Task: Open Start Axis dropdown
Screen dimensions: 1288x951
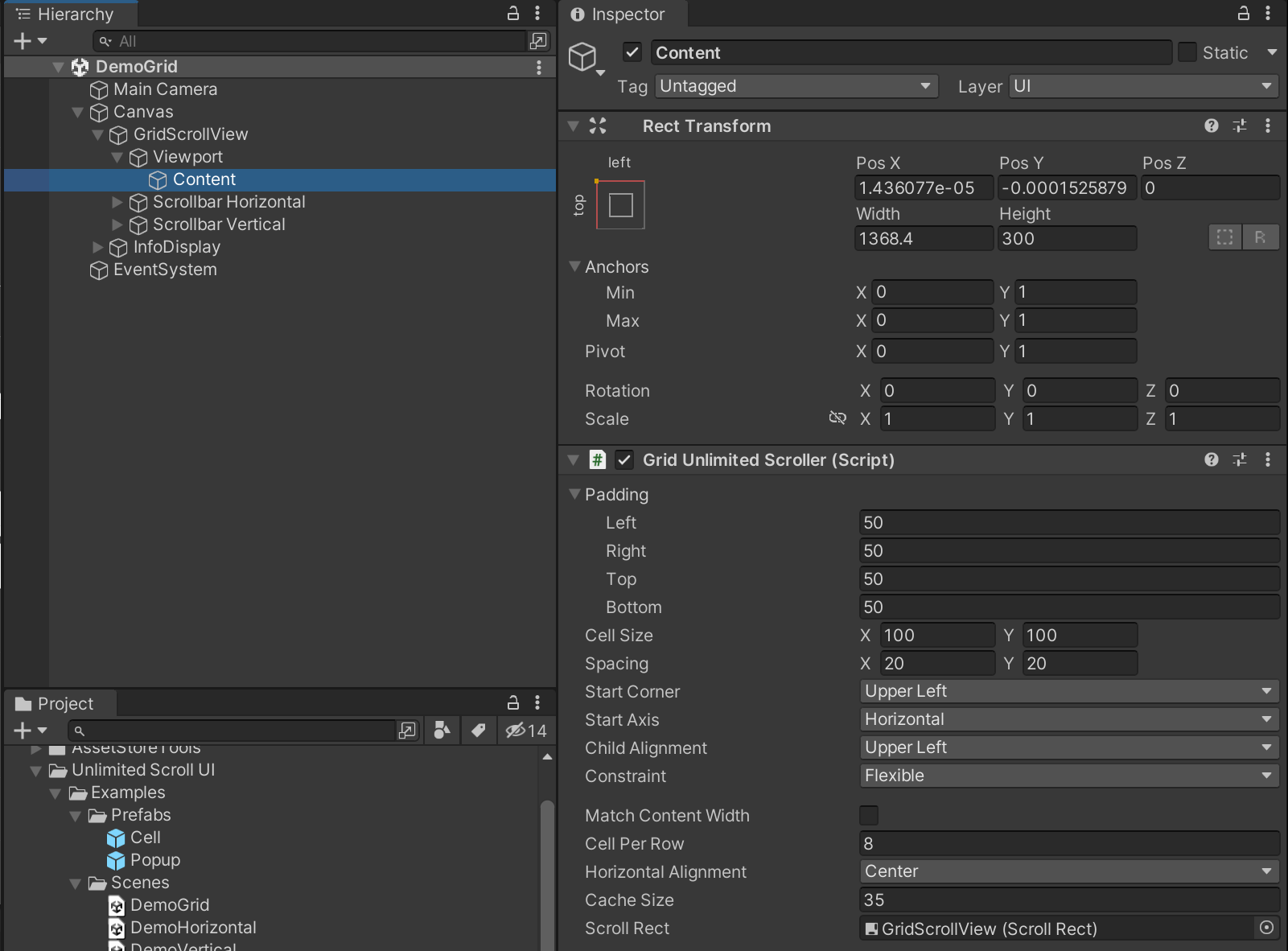Action: pyautogui.click(x=1069, y=719)
